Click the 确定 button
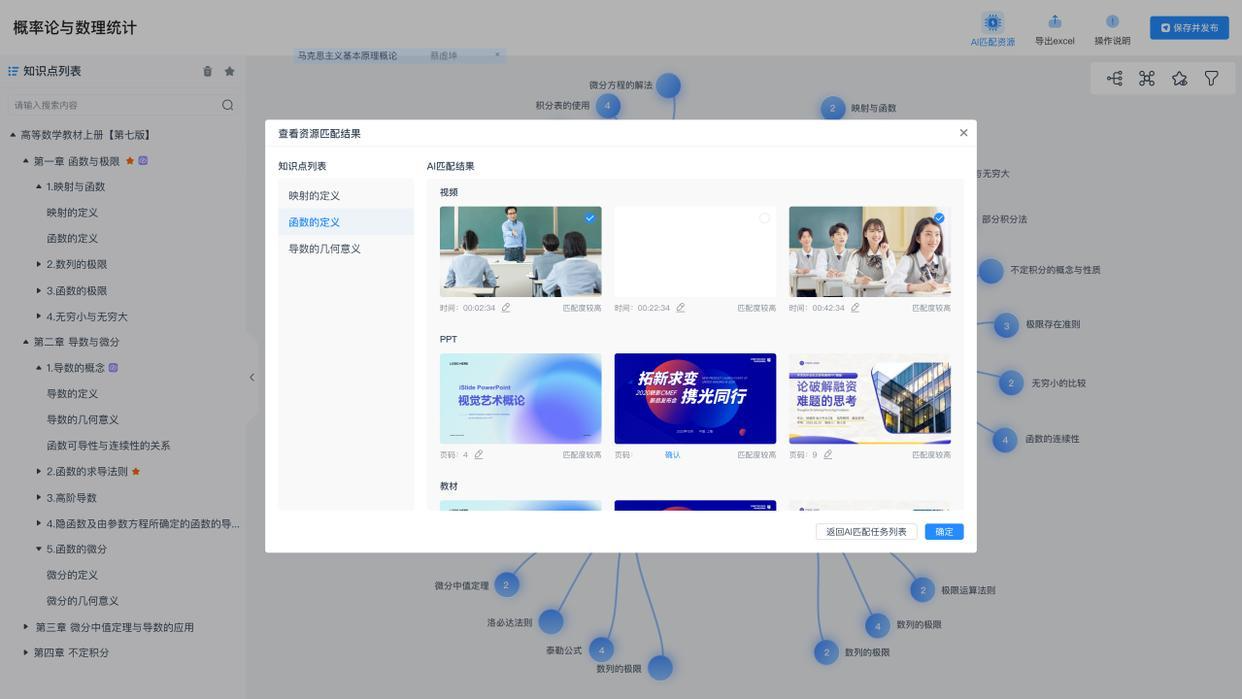Viewport: 1242px width, 699px height. 944,532
